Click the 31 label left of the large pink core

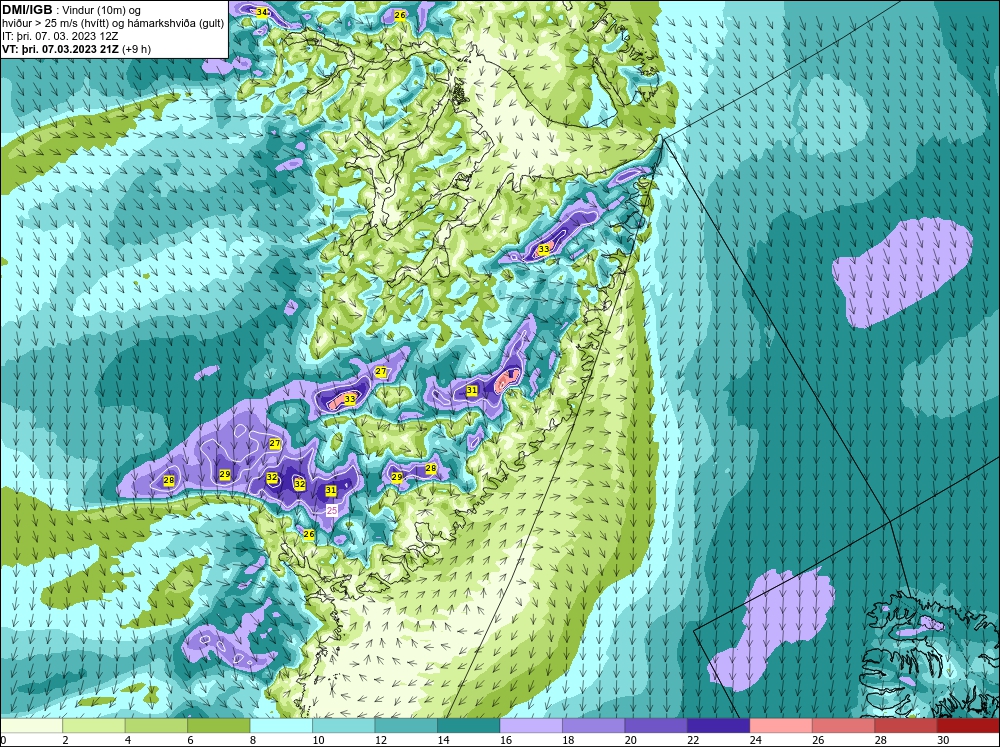472,390
